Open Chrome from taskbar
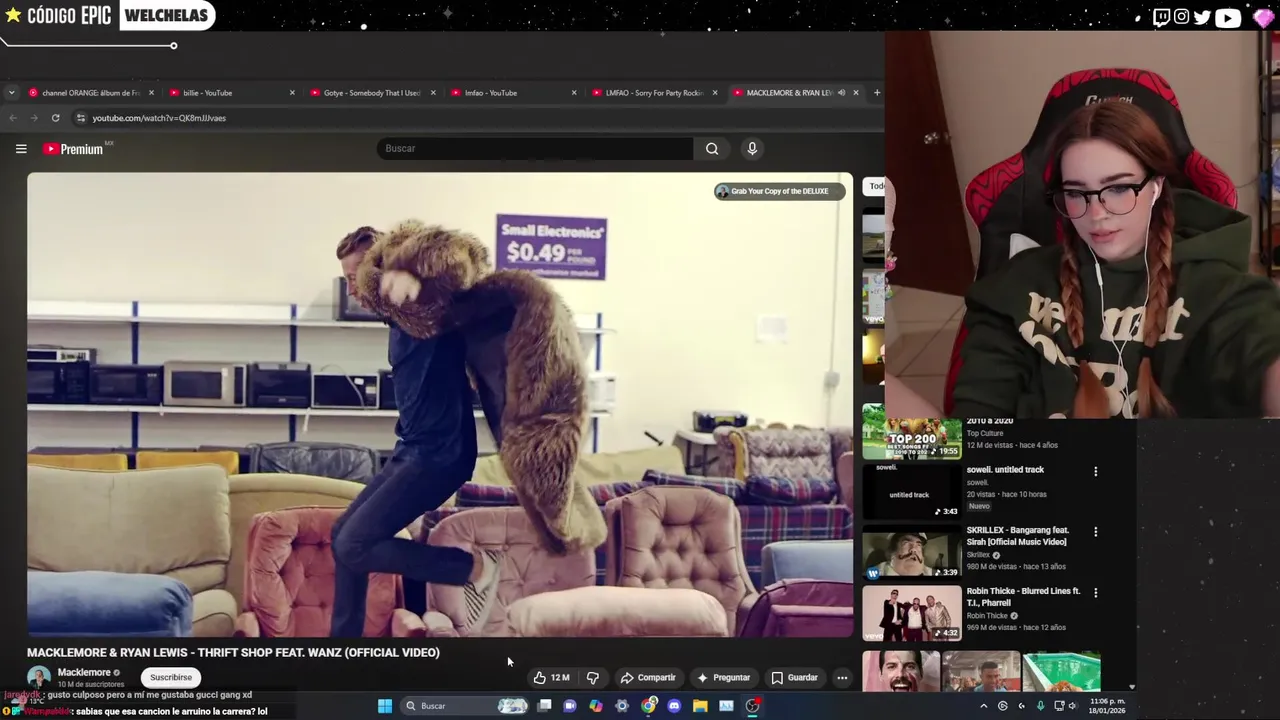This screenshot has width=1280, height=720. pos(648,706)
